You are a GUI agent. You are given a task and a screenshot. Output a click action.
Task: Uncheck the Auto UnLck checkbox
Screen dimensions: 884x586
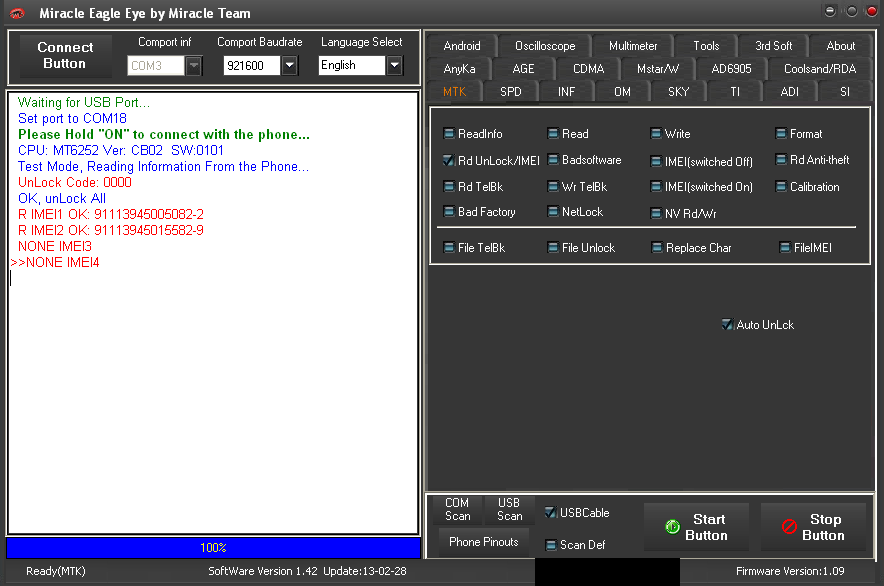727,324
